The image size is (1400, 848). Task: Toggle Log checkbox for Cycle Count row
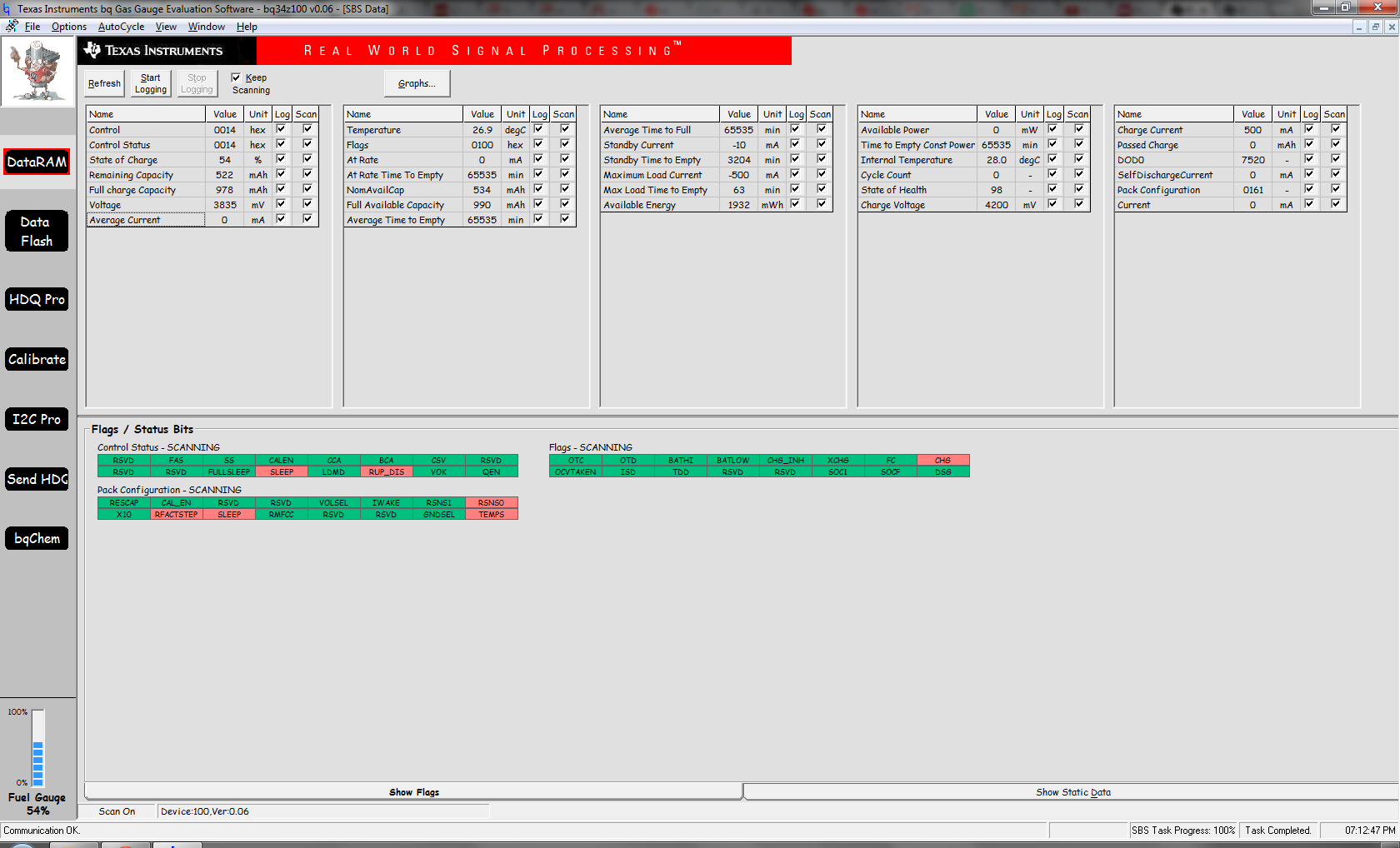tap(1052, 174)
